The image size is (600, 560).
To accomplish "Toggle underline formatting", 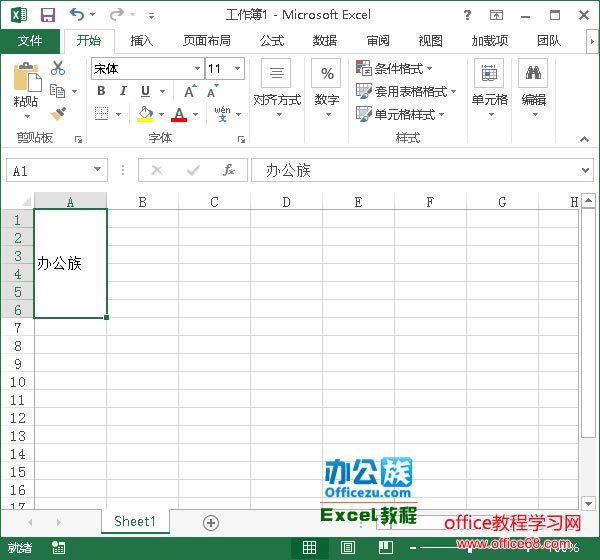I will click(145, 91).
